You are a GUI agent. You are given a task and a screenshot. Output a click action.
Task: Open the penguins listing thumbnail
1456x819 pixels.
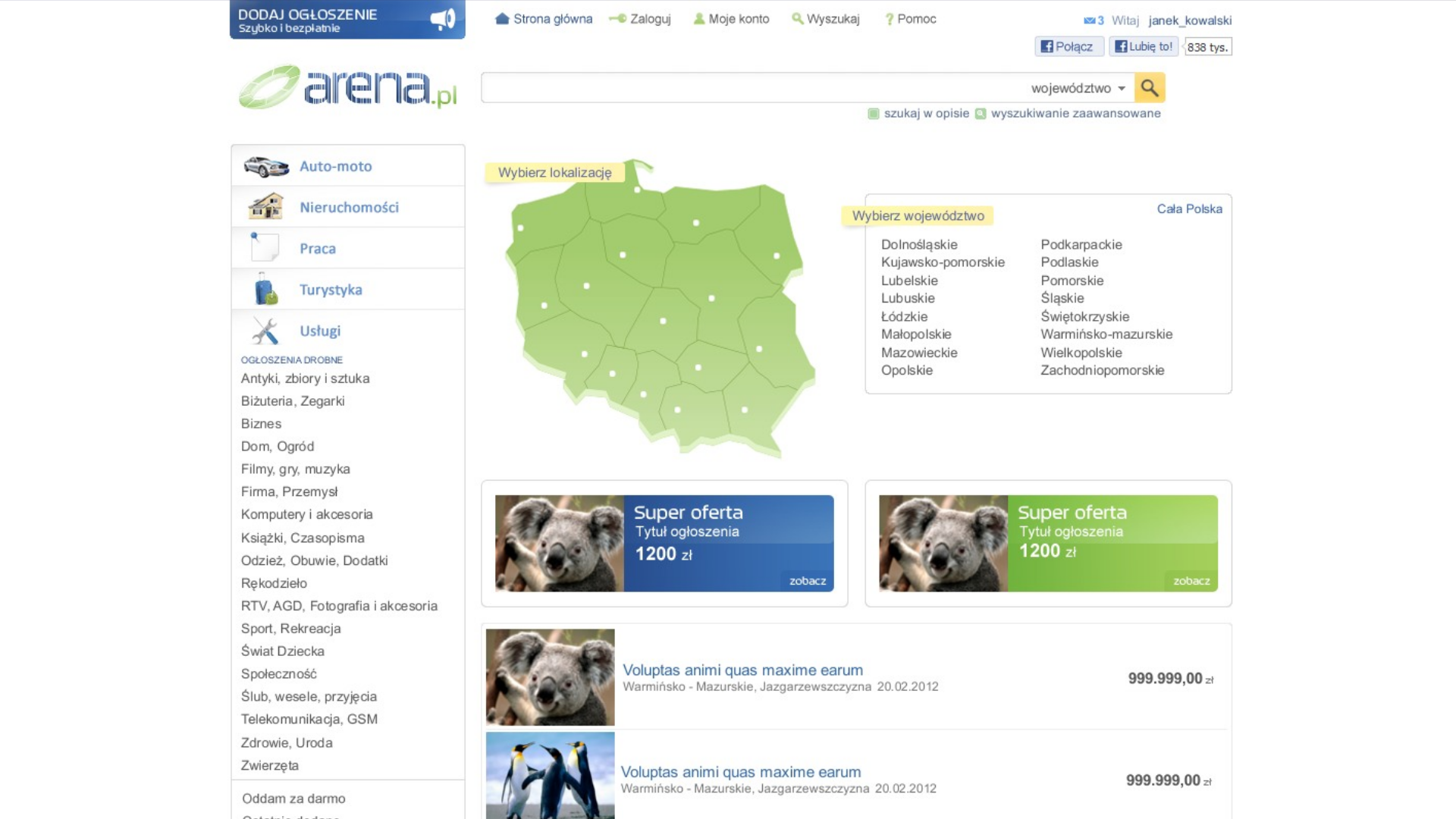tap(551, 775)
